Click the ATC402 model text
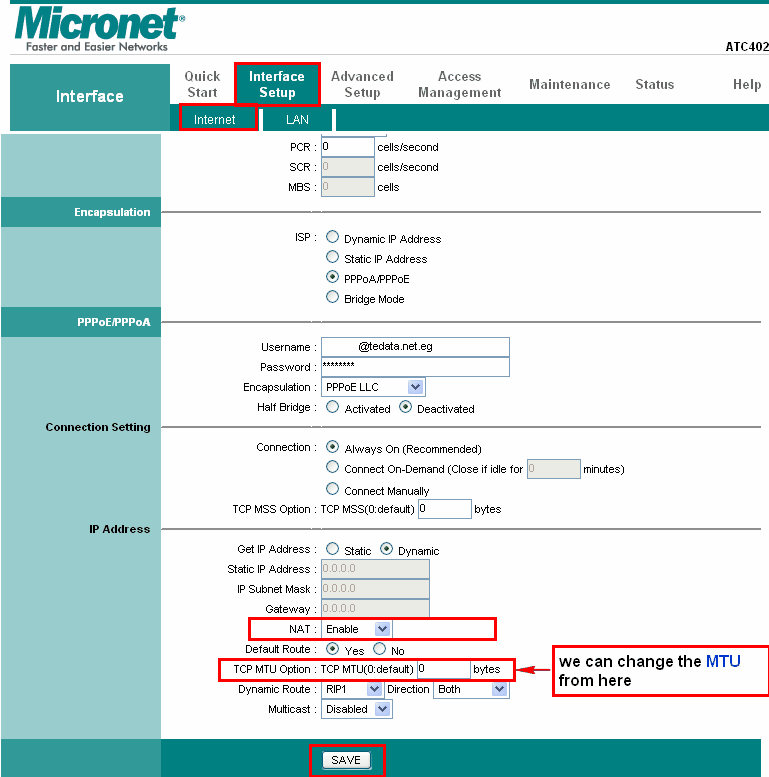This screenshot has width=769, height=777. pos(747,47)
